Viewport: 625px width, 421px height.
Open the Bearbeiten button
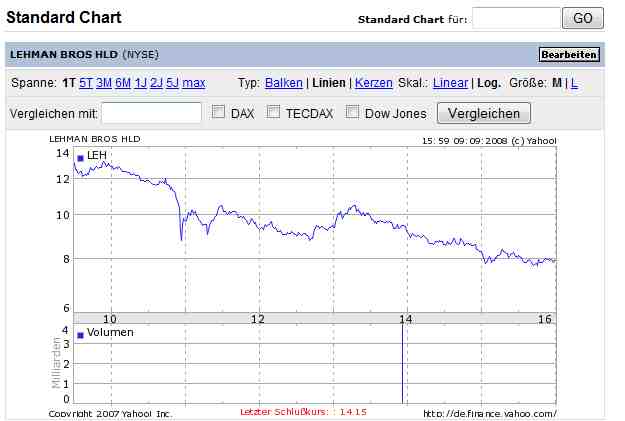point(569,55)
